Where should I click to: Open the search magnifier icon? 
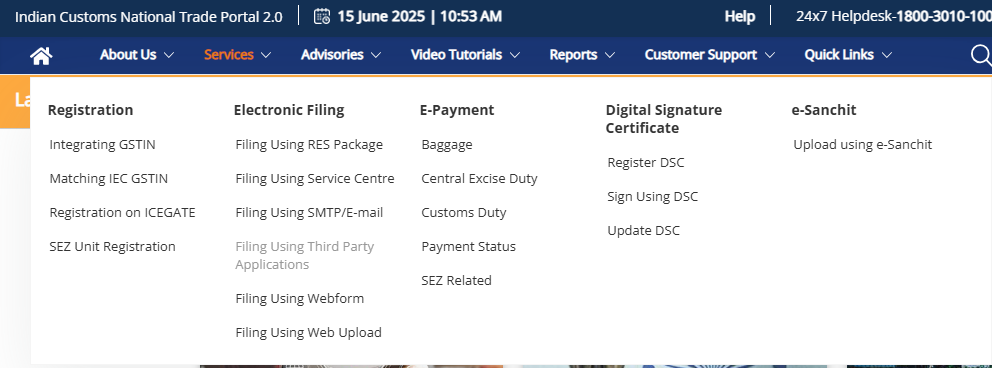(x=981, y=55)
